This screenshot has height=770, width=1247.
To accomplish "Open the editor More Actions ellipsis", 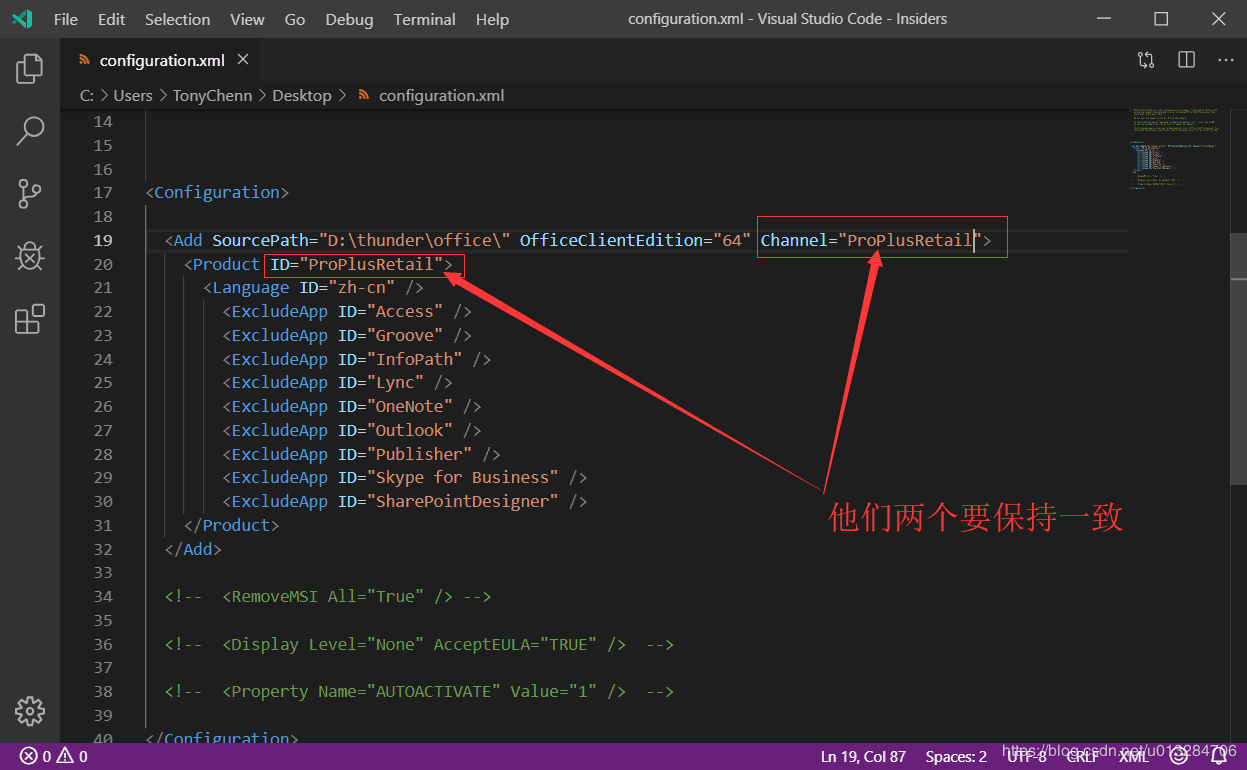I will click(x=1226, y=60).
